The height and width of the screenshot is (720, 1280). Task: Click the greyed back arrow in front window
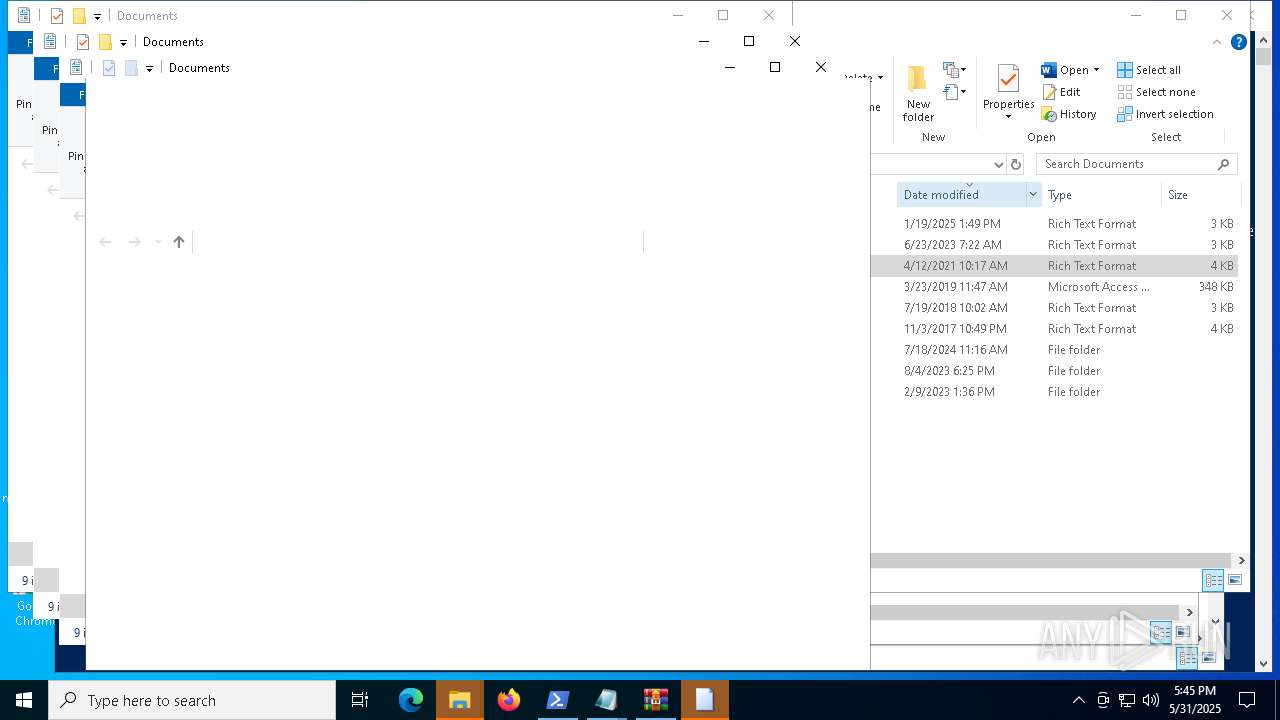click(x=105, y=242)
